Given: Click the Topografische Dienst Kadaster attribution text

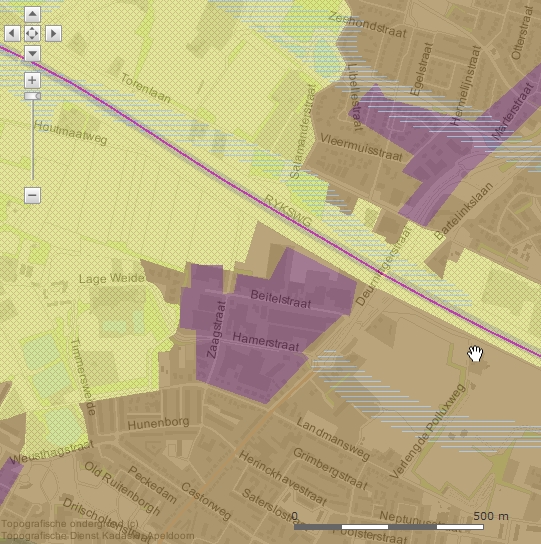Looking at the screenshot, I should coord(98,536).
